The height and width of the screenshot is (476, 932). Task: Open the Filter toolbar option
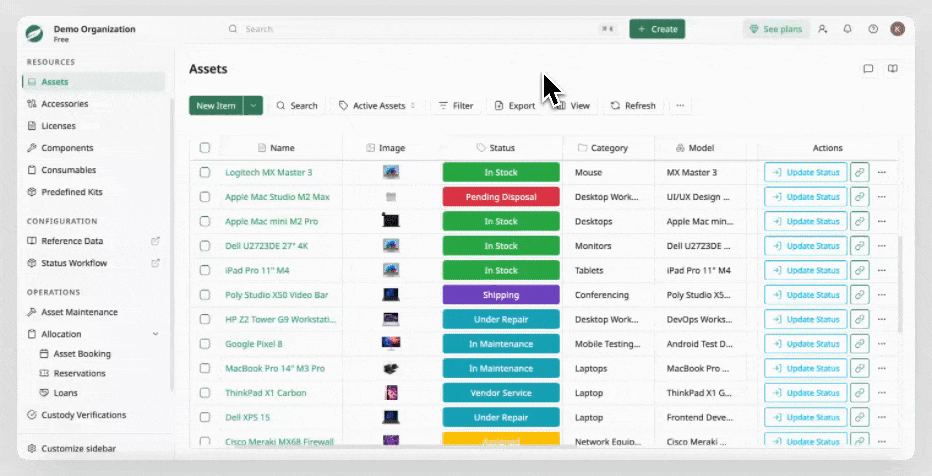click(456, 106)
